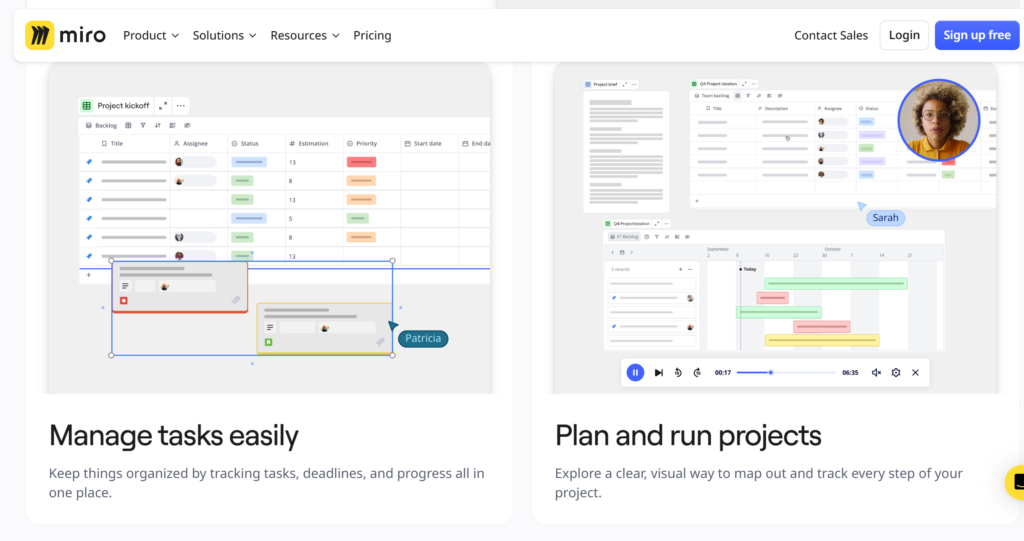Open the video player settings gear
The width and height of the screenshot is (1024, 541).
pyautogui.click(x=896, y=372)
